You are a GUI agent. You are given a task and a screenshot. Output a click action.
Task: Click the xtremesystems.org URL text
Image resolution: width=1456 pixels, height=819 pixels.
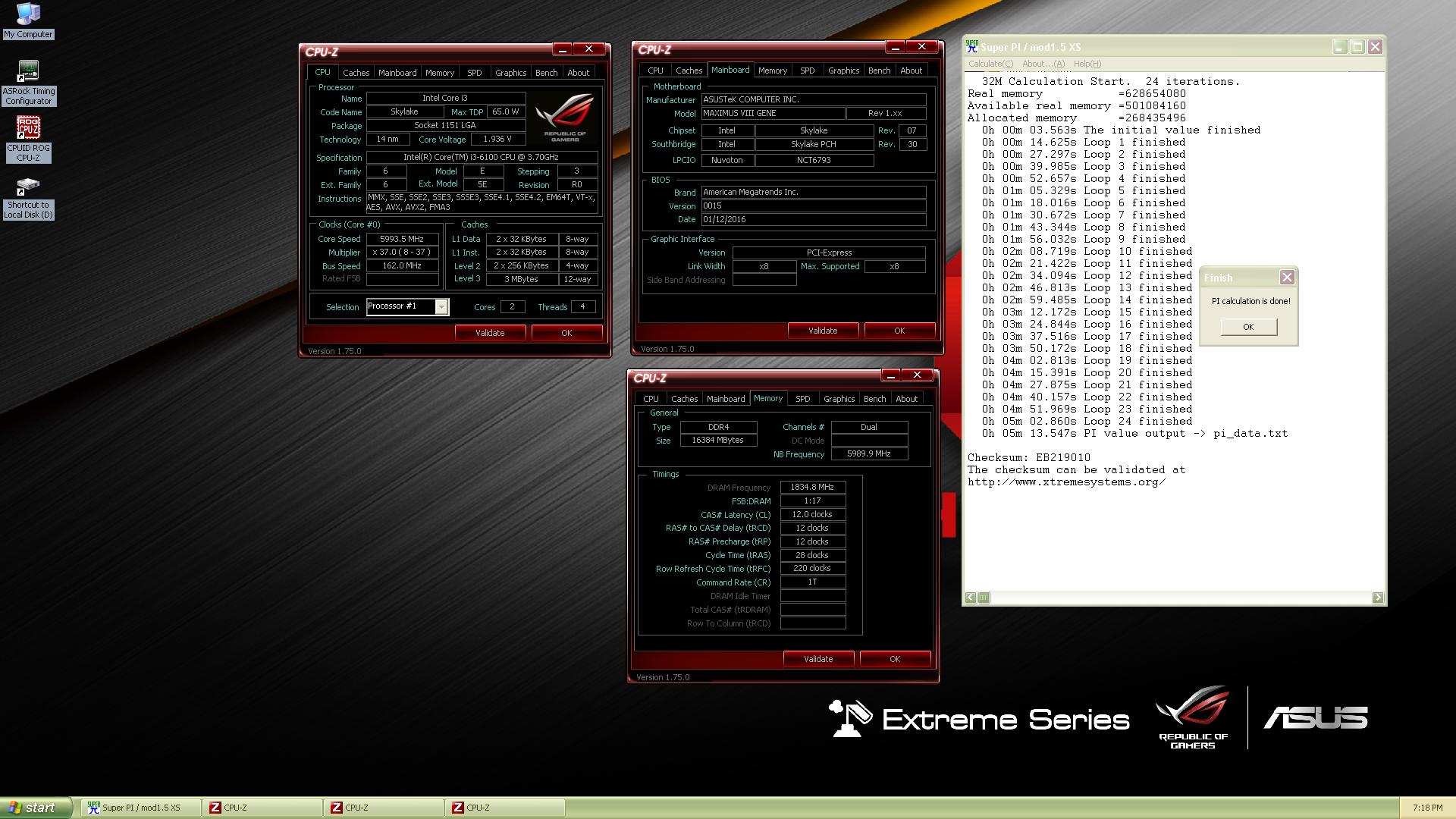(1066, 482)
